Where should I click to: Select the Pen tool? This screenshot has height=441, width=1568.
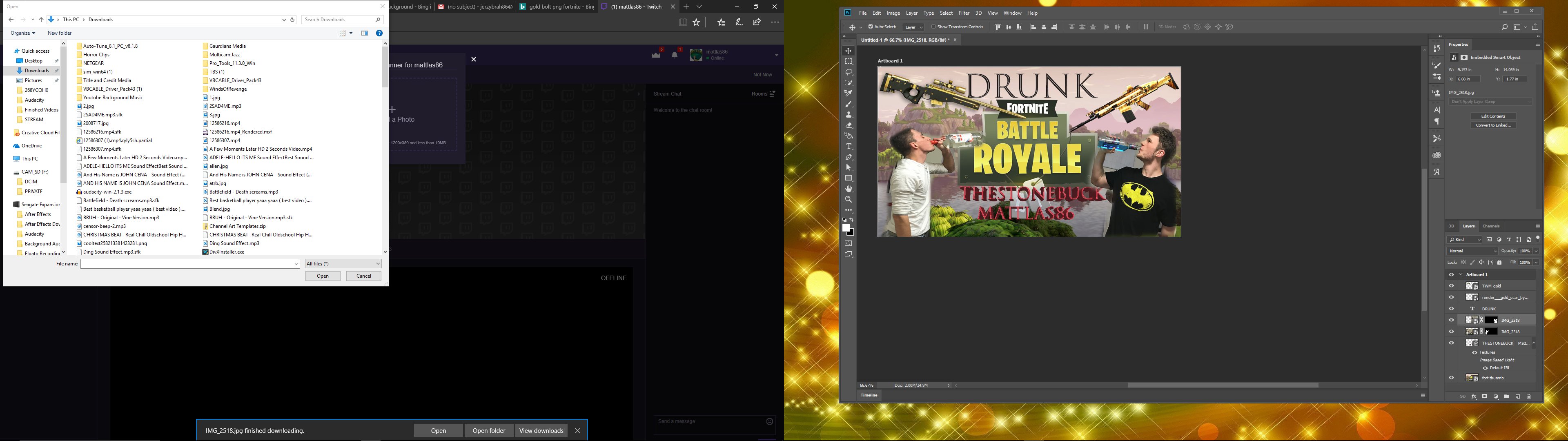click(849, 157)
